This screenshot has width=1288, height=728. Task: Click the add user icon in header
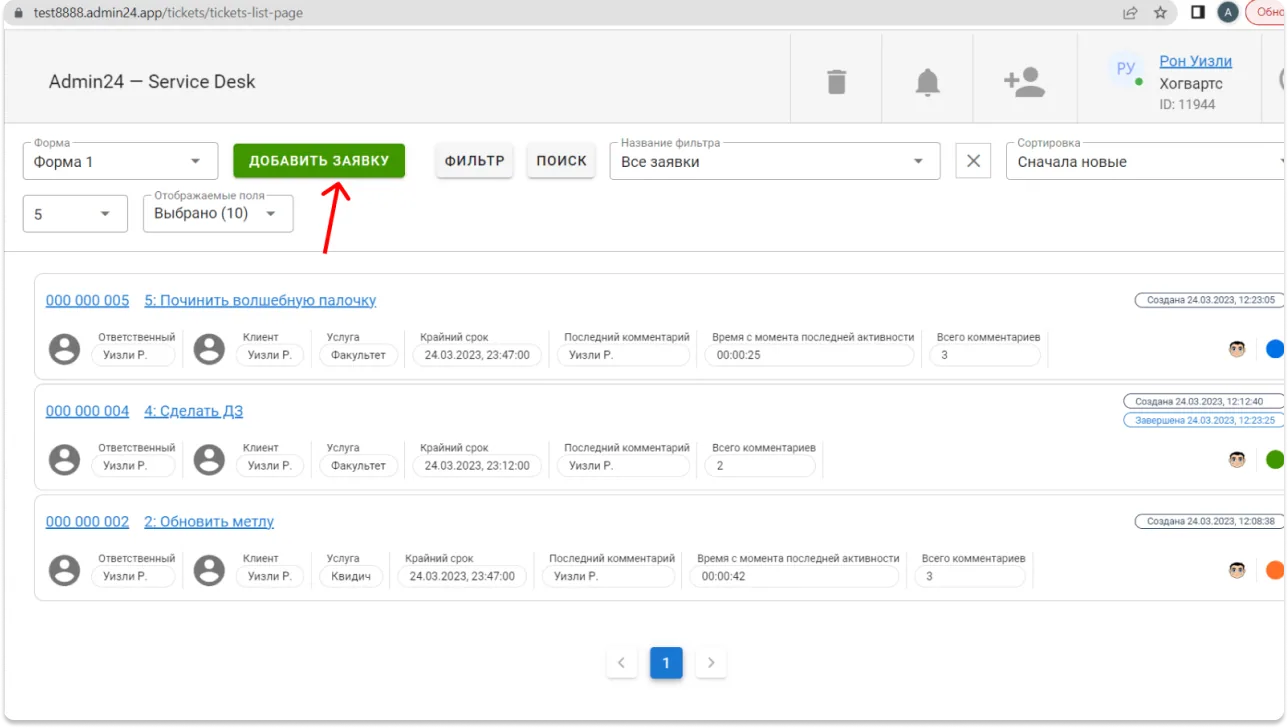click(x=1024, y=82)
